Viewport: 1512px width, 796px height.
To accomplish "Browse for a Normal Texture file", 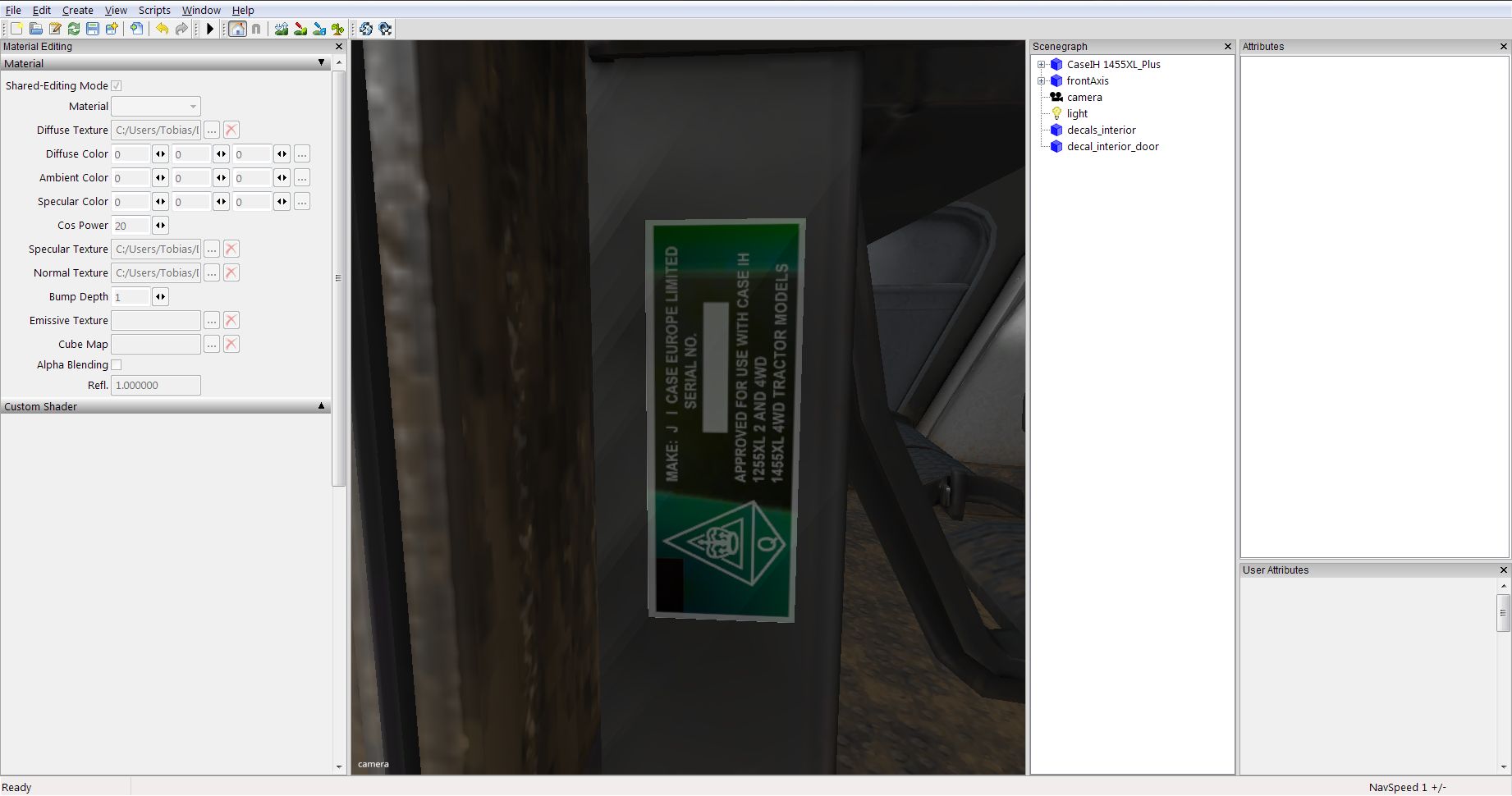I will [x=212, y=272].
